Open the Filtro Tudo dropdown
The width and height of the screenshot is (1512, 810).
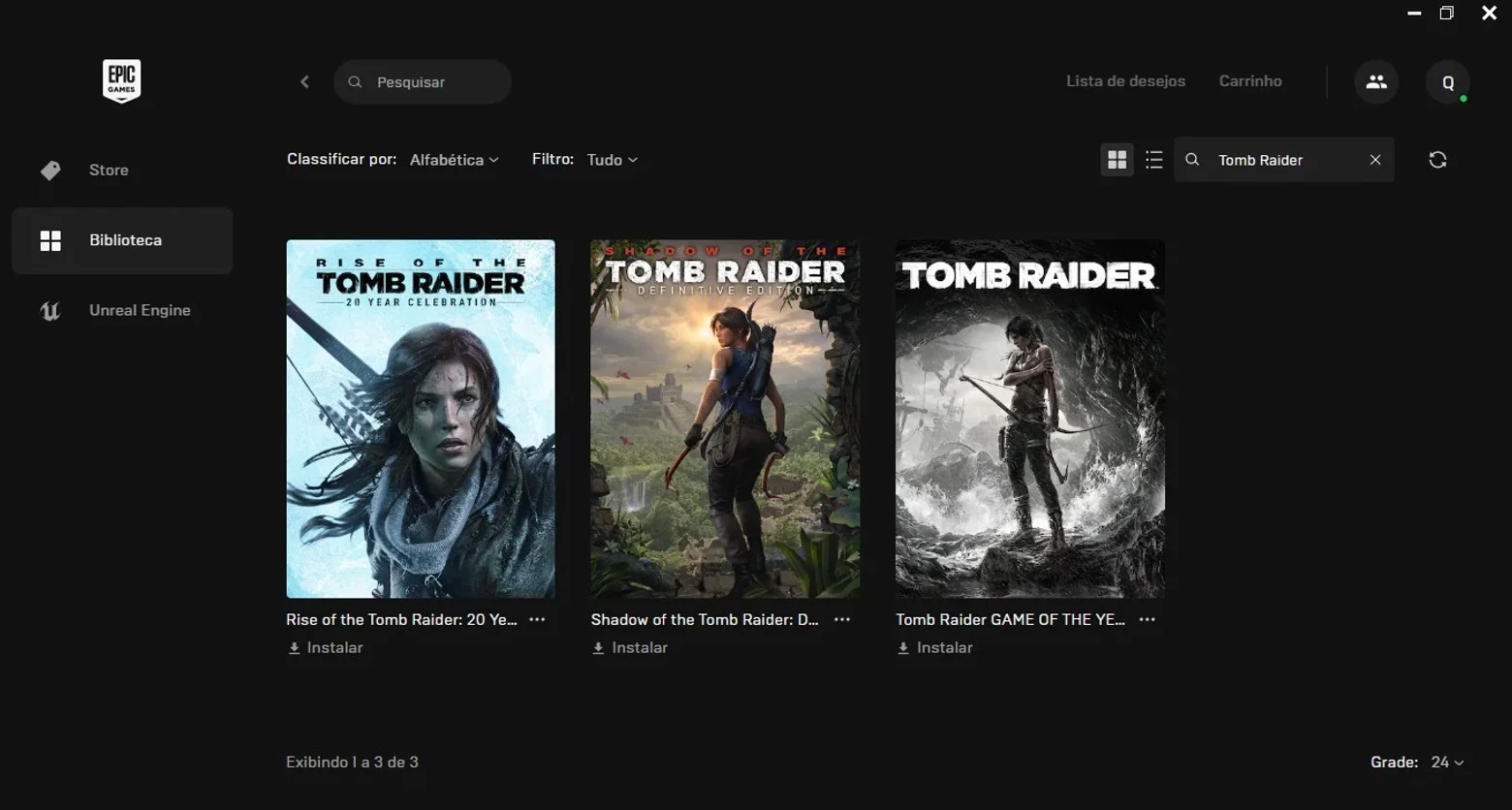613,160
